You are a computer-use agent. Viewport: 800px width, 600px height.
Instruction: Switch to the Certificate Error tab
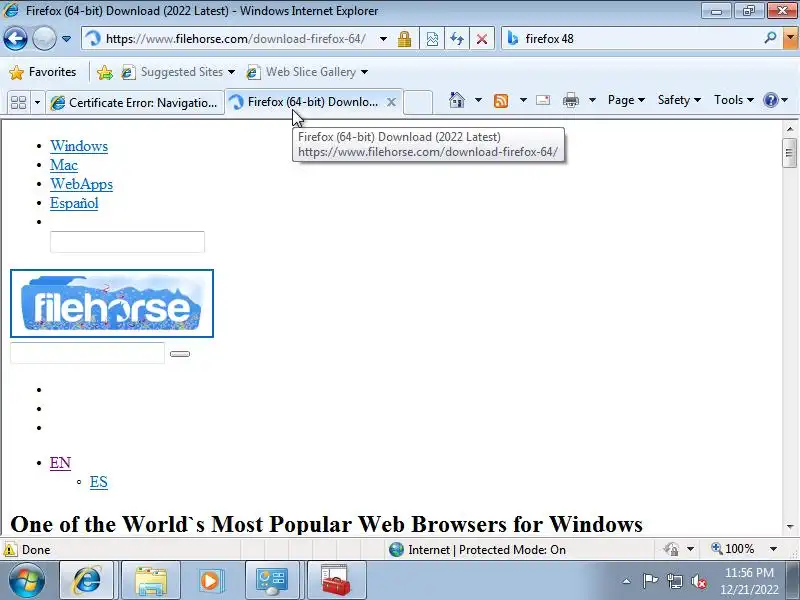click(x=135, y=103)
